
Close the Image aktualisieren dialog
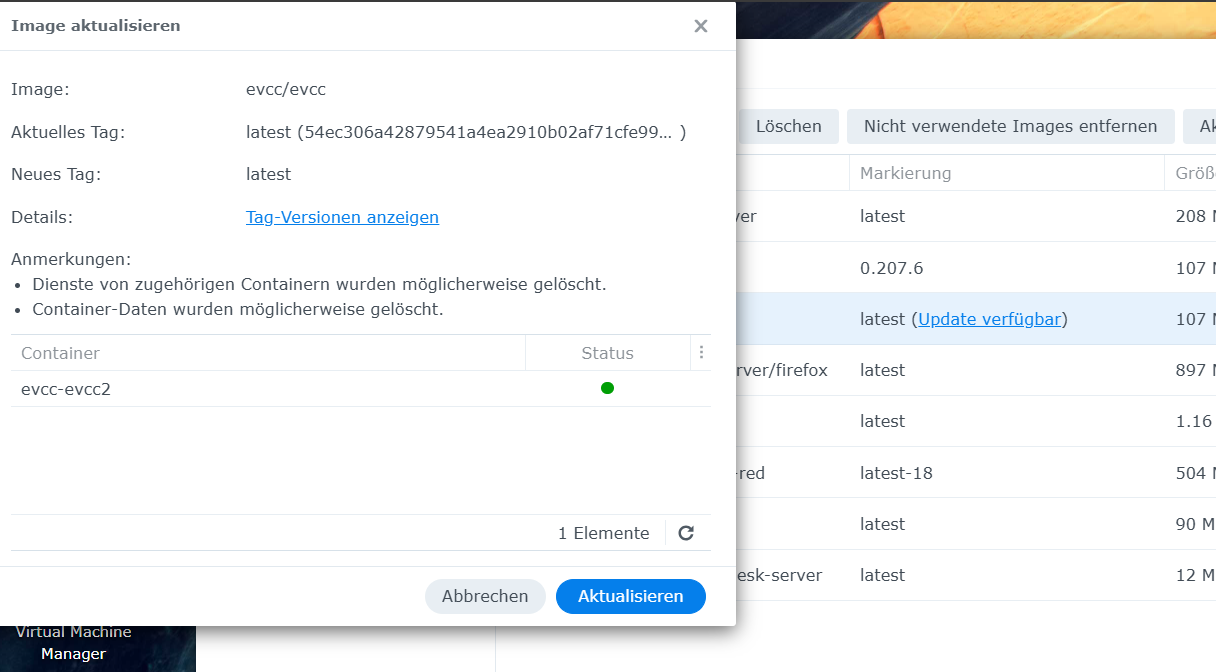pos(701,26)
